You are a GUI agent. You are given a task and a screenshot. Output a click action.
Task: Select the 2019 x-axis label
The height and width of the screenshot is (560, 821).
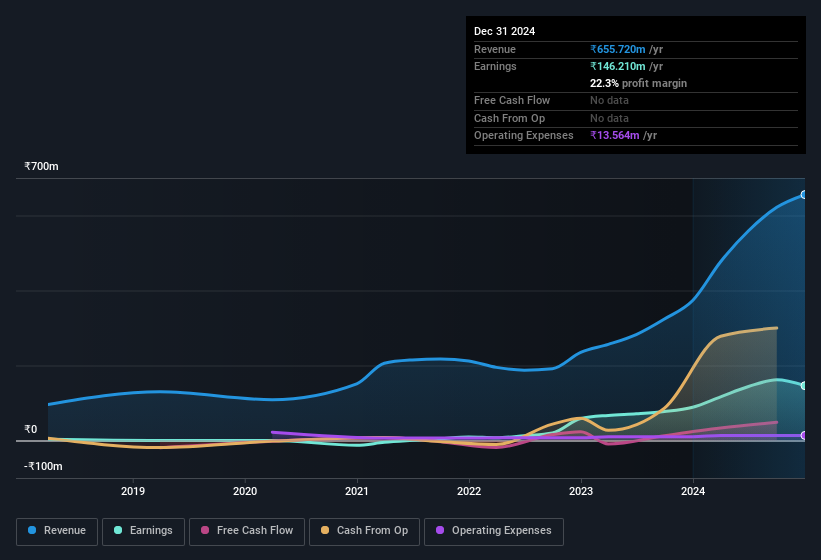click(x=133, y=491)
